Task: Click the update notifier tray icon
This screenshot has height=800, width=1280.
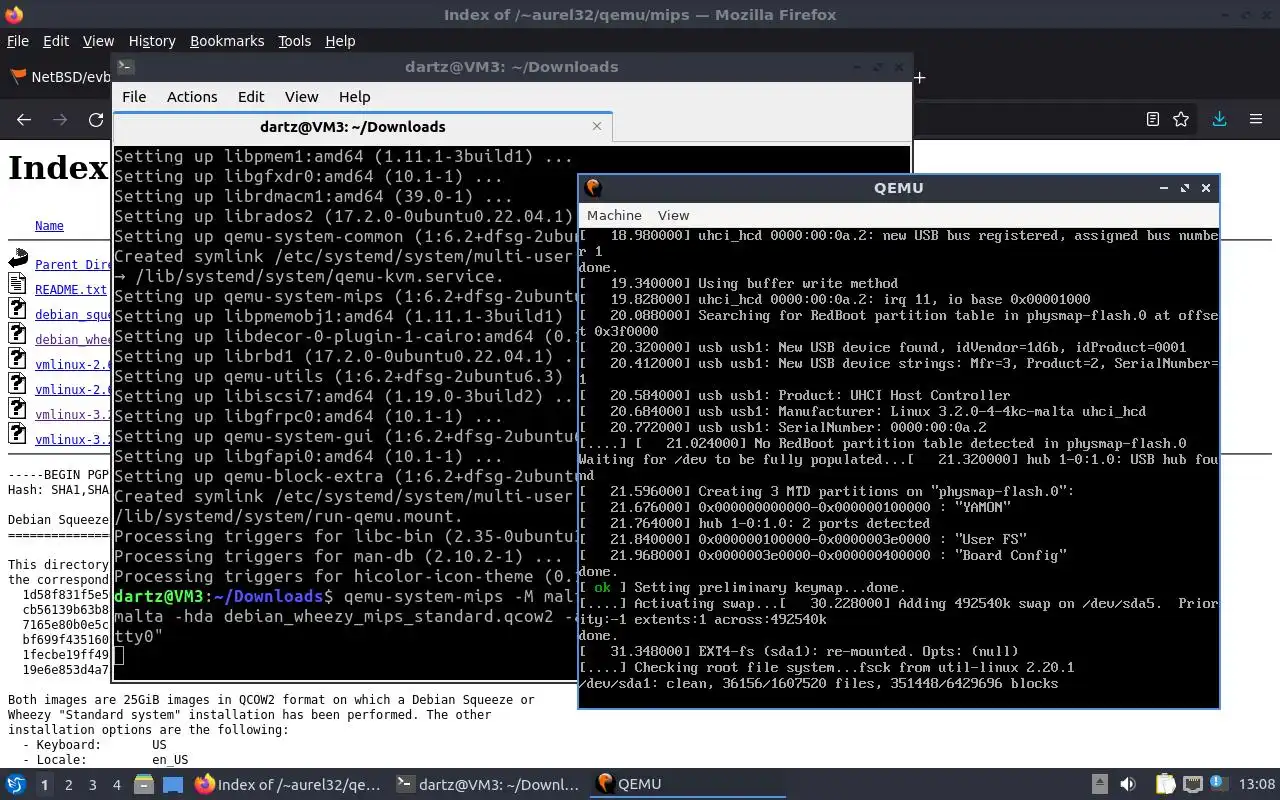Action: [x=1219, y=784]
